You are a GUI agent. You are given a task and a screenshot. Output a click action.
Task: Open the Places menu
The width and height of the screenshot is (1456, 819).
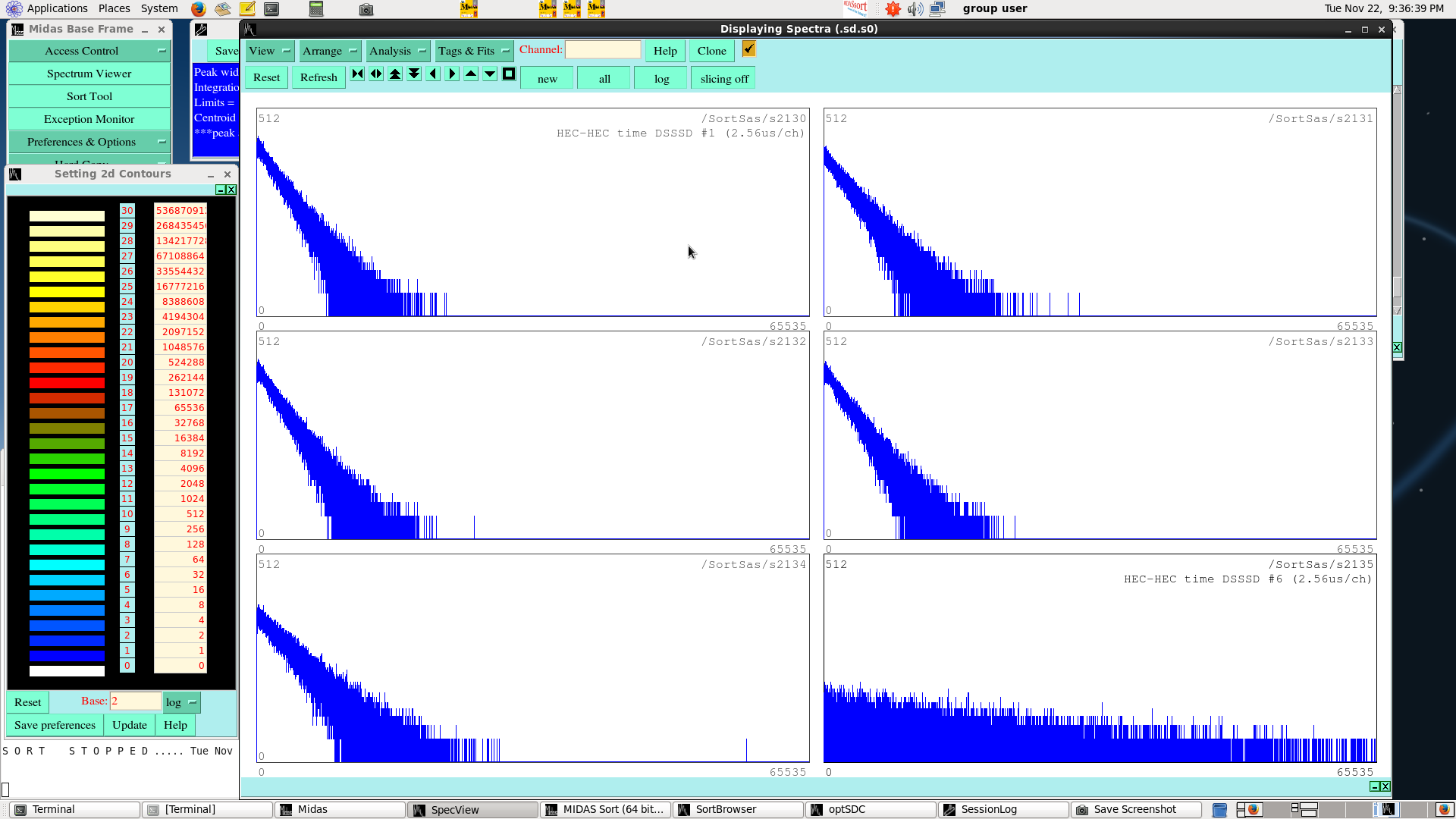[x=114, y=8]
